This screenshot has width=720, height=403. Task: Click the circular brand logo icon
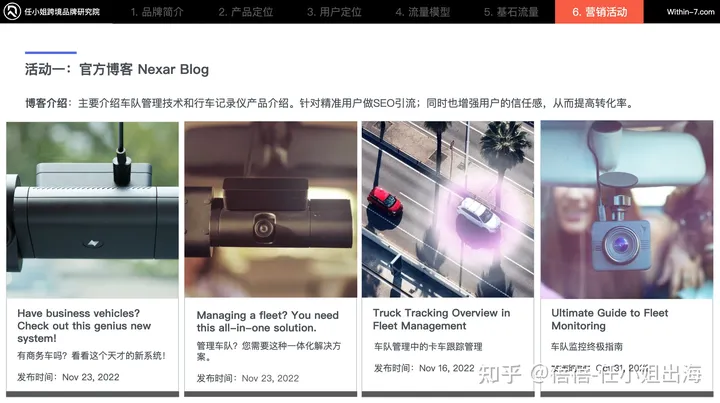click(12, 11)
